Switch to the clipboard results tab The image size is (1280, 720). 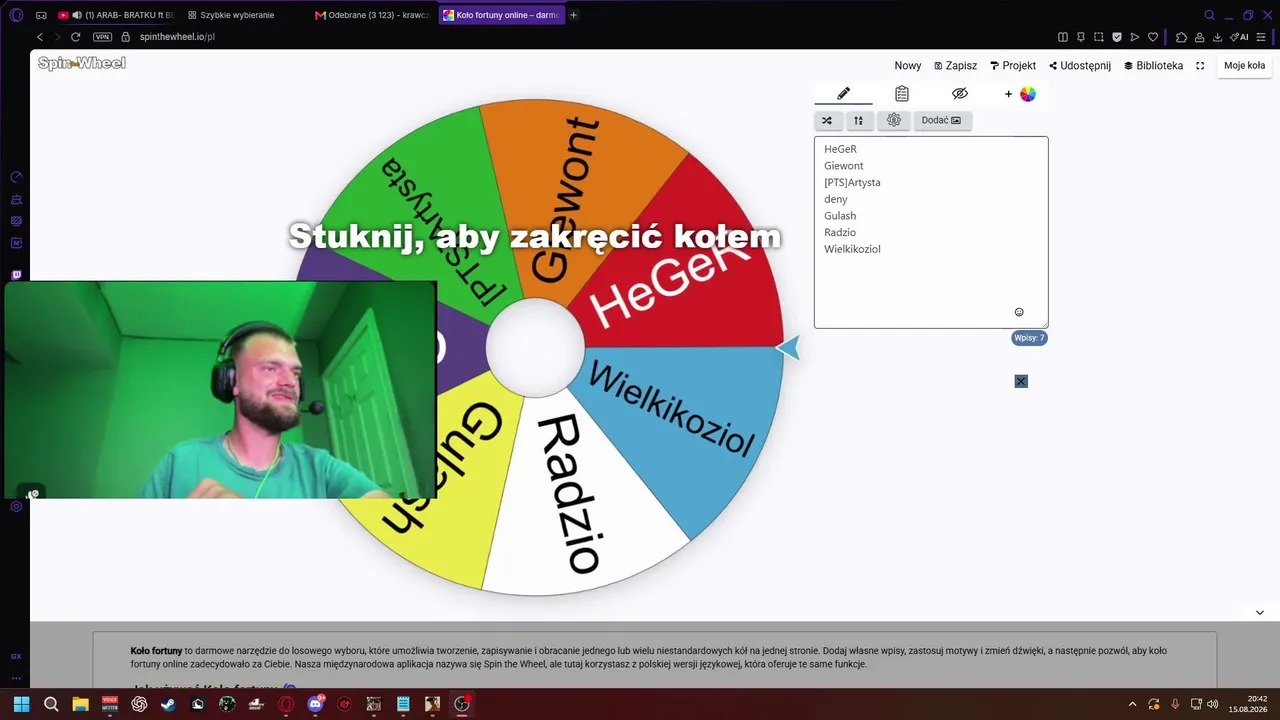(902, 93)
